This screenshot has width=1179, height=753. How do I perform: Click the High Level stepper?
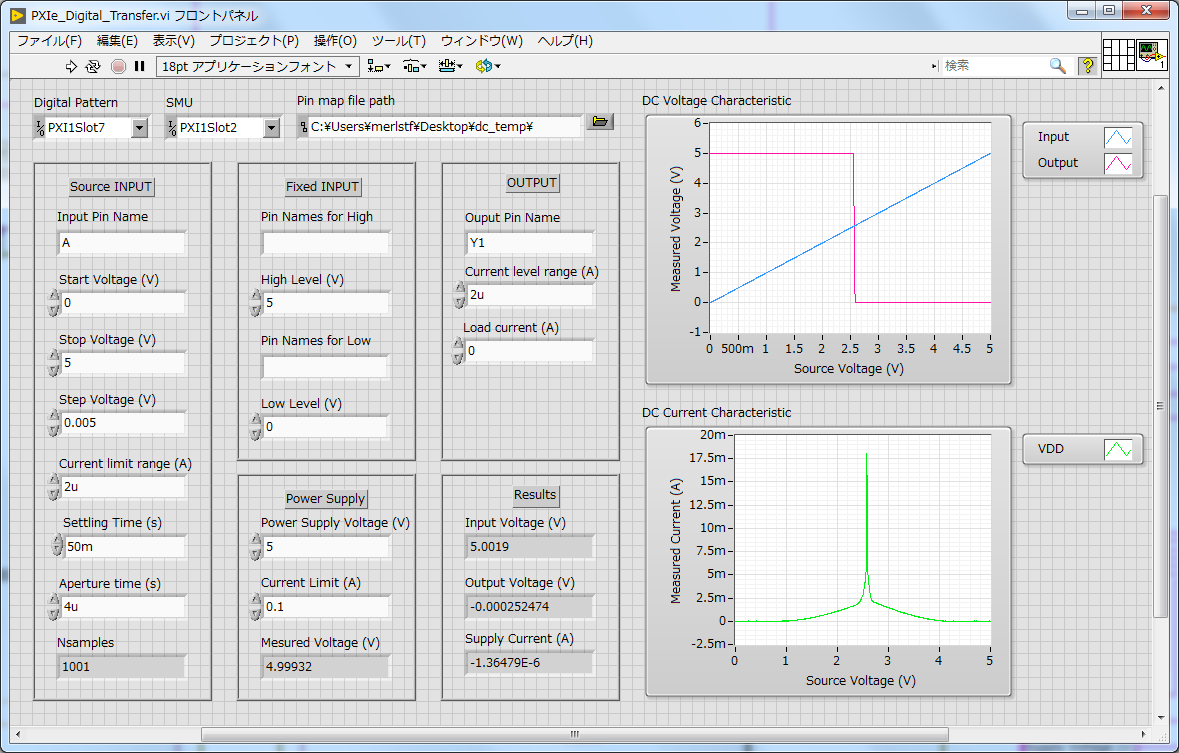256,302
